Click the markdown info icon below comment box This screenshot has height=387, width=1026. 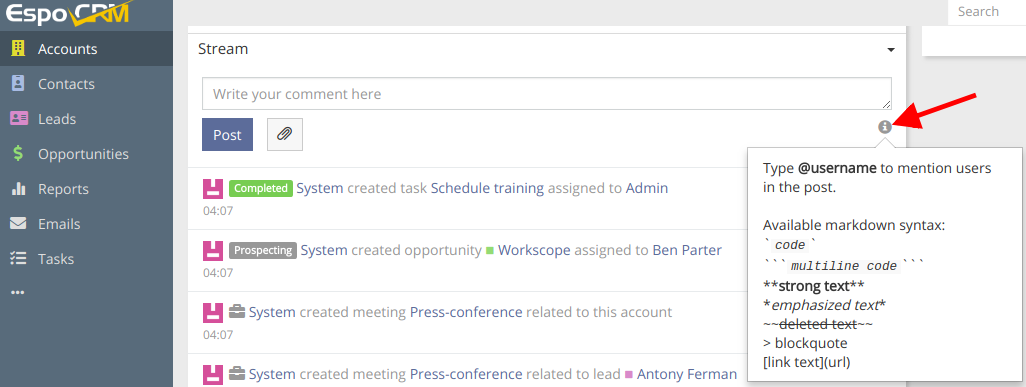click(885, 127)
